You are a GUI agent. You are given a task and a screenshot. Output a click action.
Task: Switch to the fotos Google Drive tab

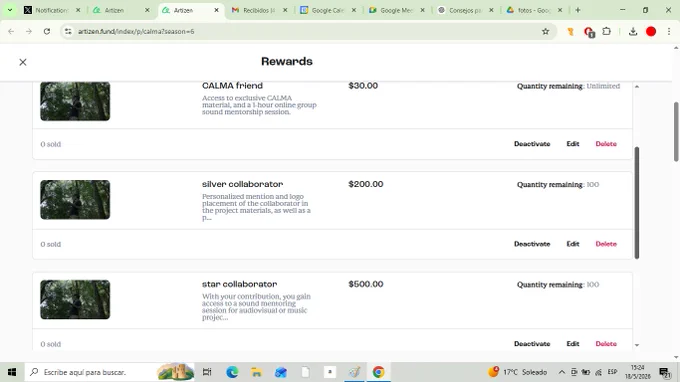point(533,10)
